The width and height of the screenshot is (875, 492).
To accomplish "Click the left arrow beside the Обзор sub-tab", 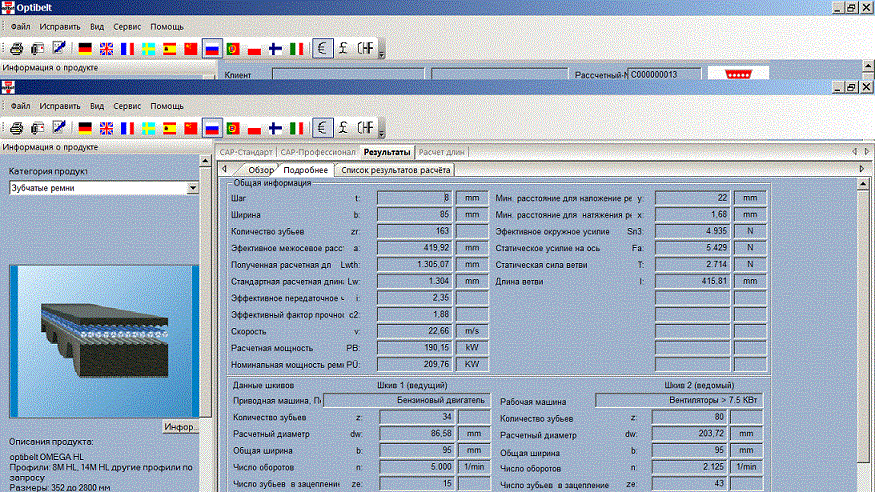I will (224, 169).
